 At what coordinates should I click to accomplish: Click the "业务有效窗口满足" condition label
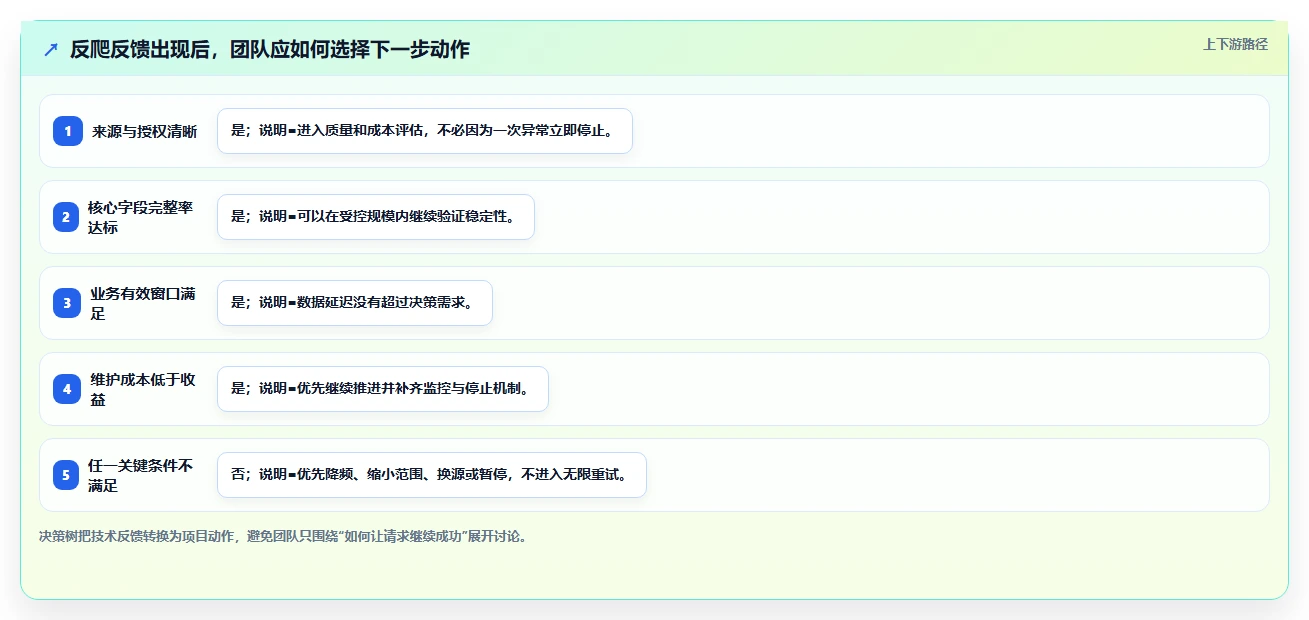click(143, 303)
